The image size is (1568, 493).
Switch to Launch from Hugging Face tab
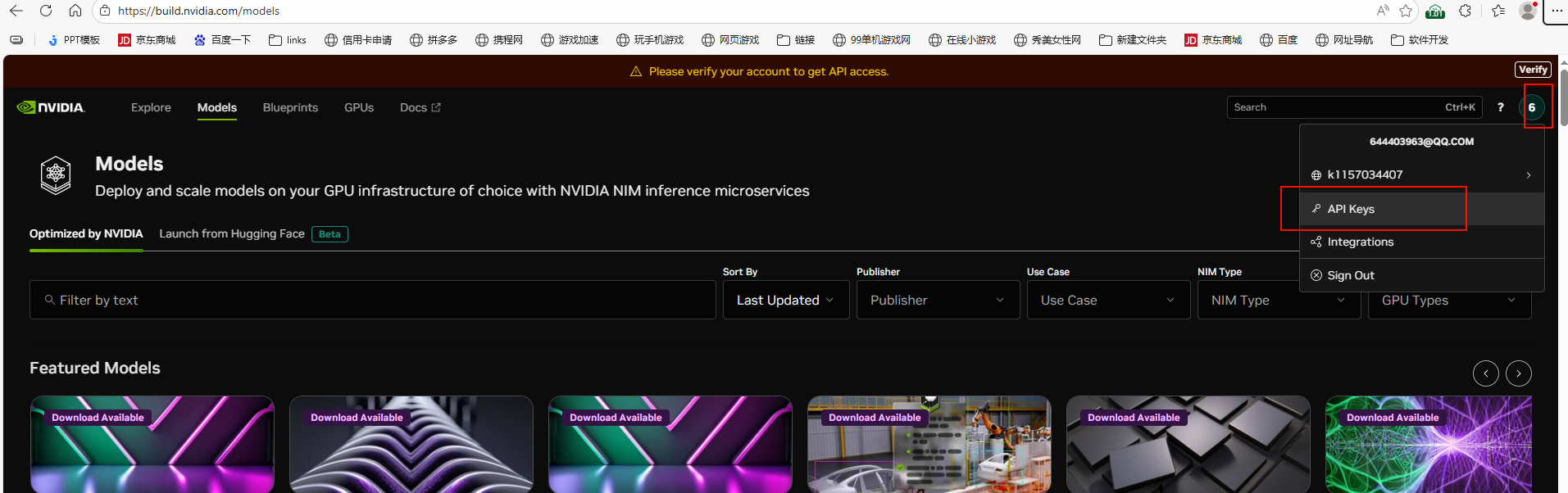(253, 233)
